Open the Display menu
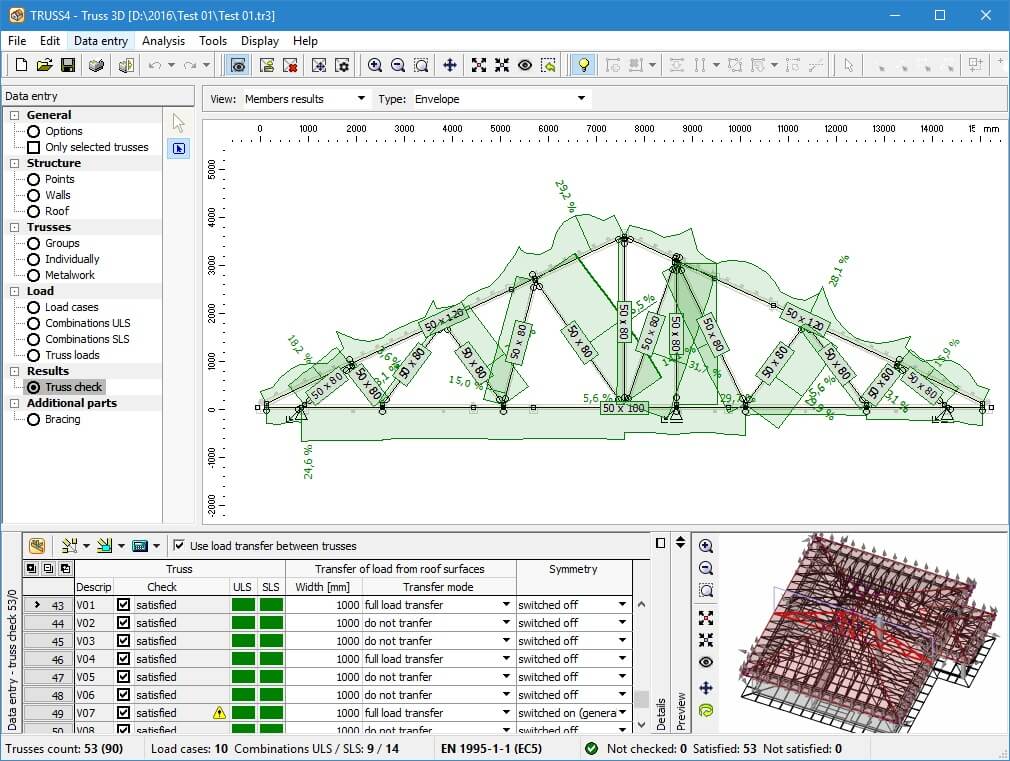The image size is (1010, 761). [260, 41]
